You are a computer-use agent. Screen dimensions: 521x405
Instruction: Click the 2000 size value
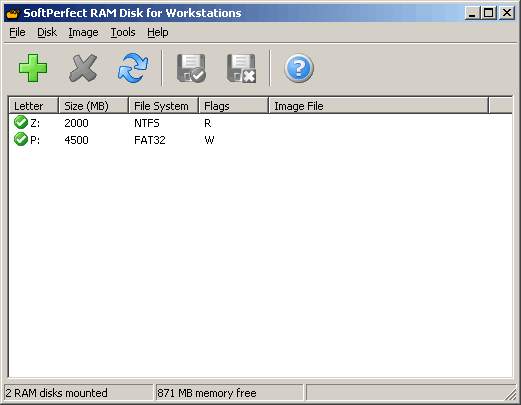(x=76, y=123)
